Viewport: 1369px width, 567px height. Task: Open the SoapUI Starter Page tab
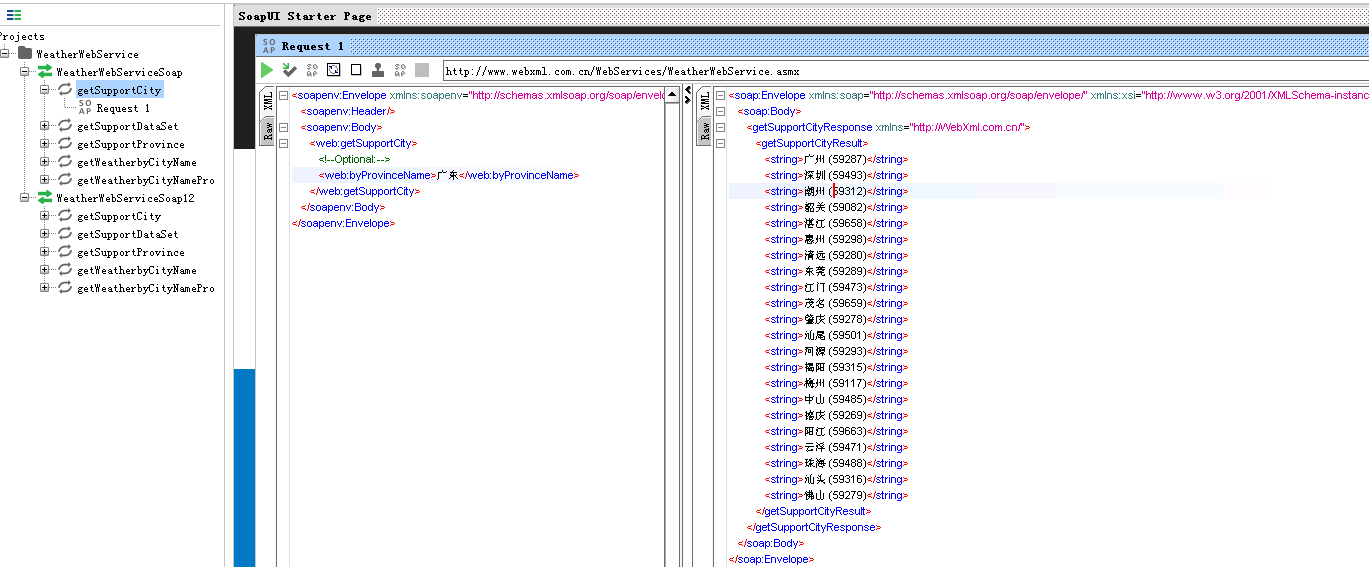[305, 16]
